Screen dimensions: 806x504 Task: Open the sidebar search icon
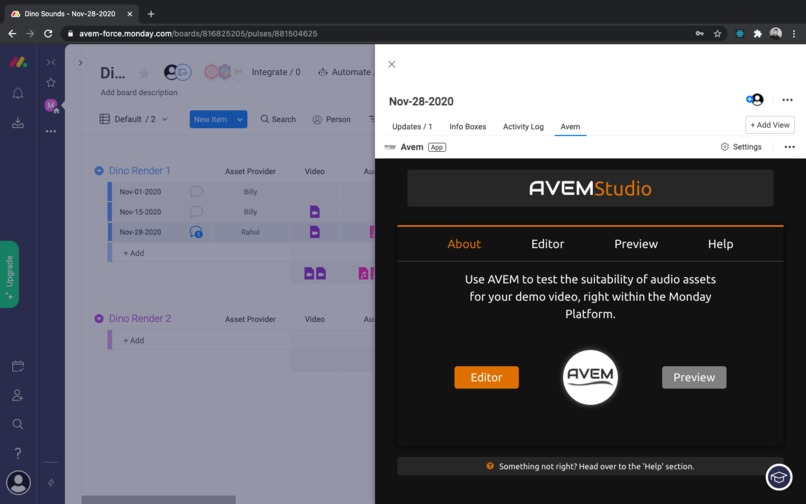click(18, 424)
